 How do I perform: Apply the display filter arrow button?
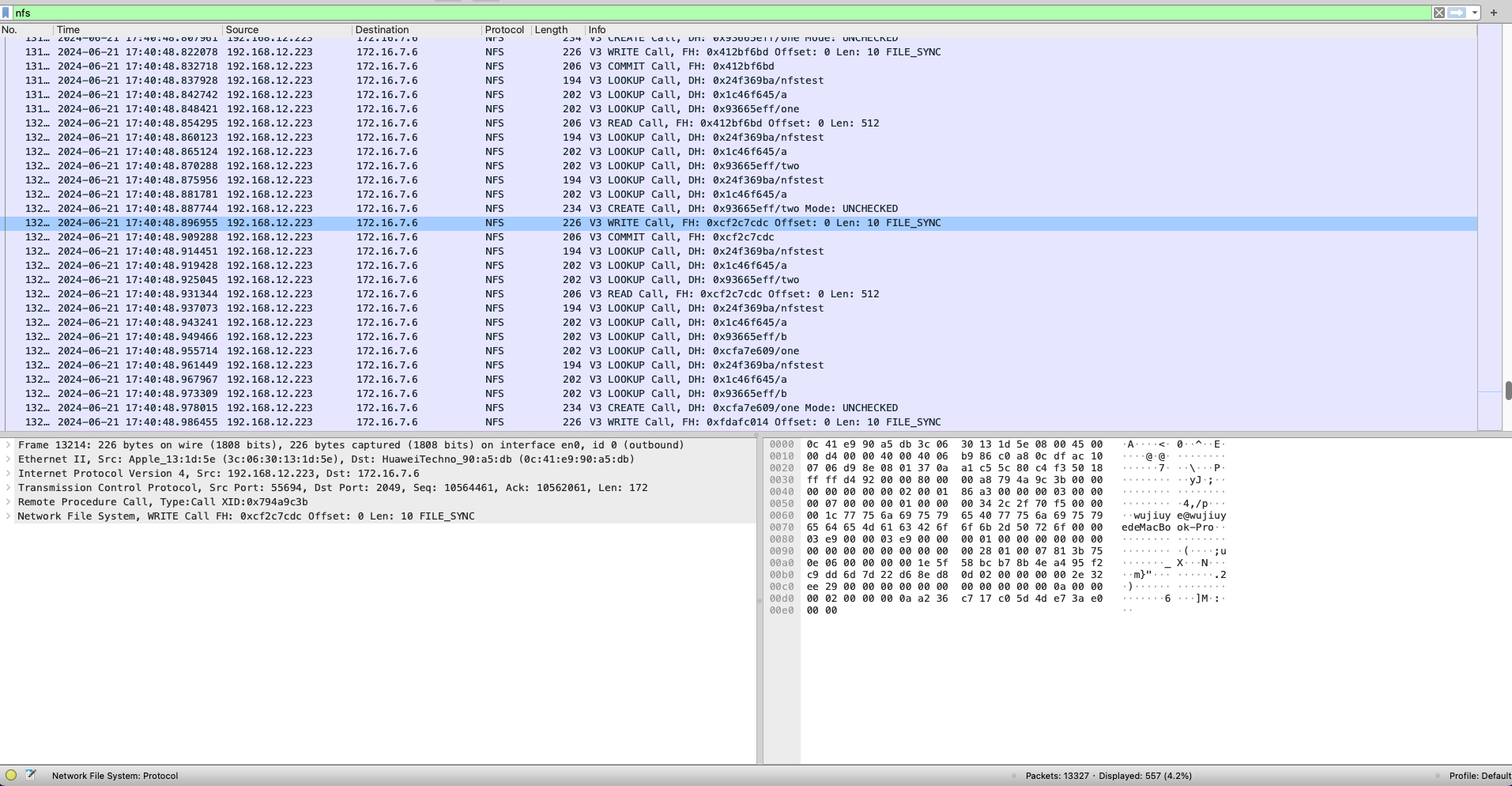1457,13
